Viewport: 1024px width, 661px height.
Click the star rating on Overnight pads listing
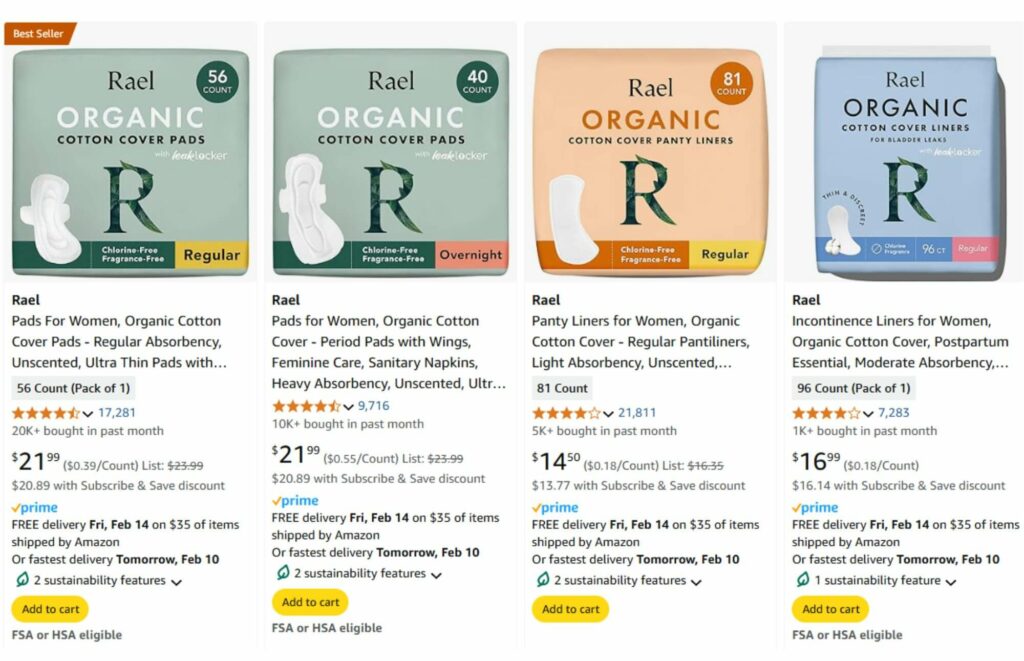click(x=306, y=406)
